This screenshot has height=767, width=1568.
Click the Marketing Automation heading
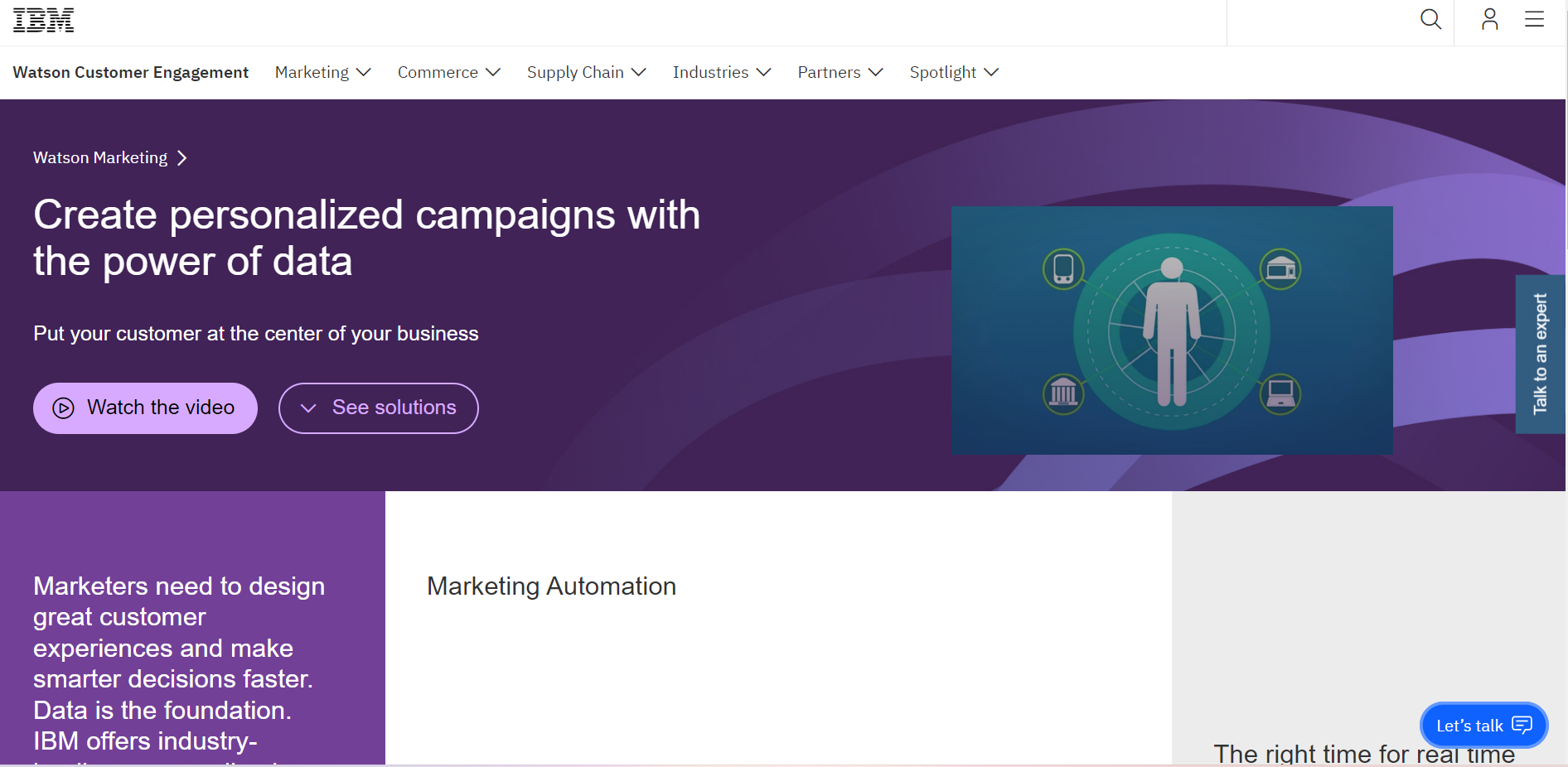click(x=551, y=586)
